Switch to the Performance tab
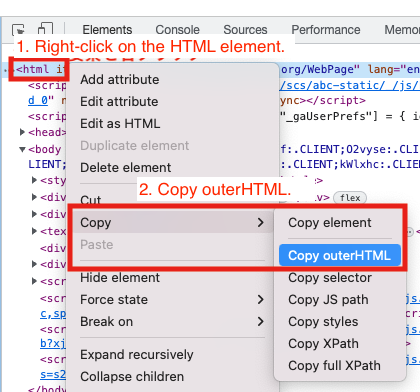This screenshot has width=420, height=392. [326, 30]
